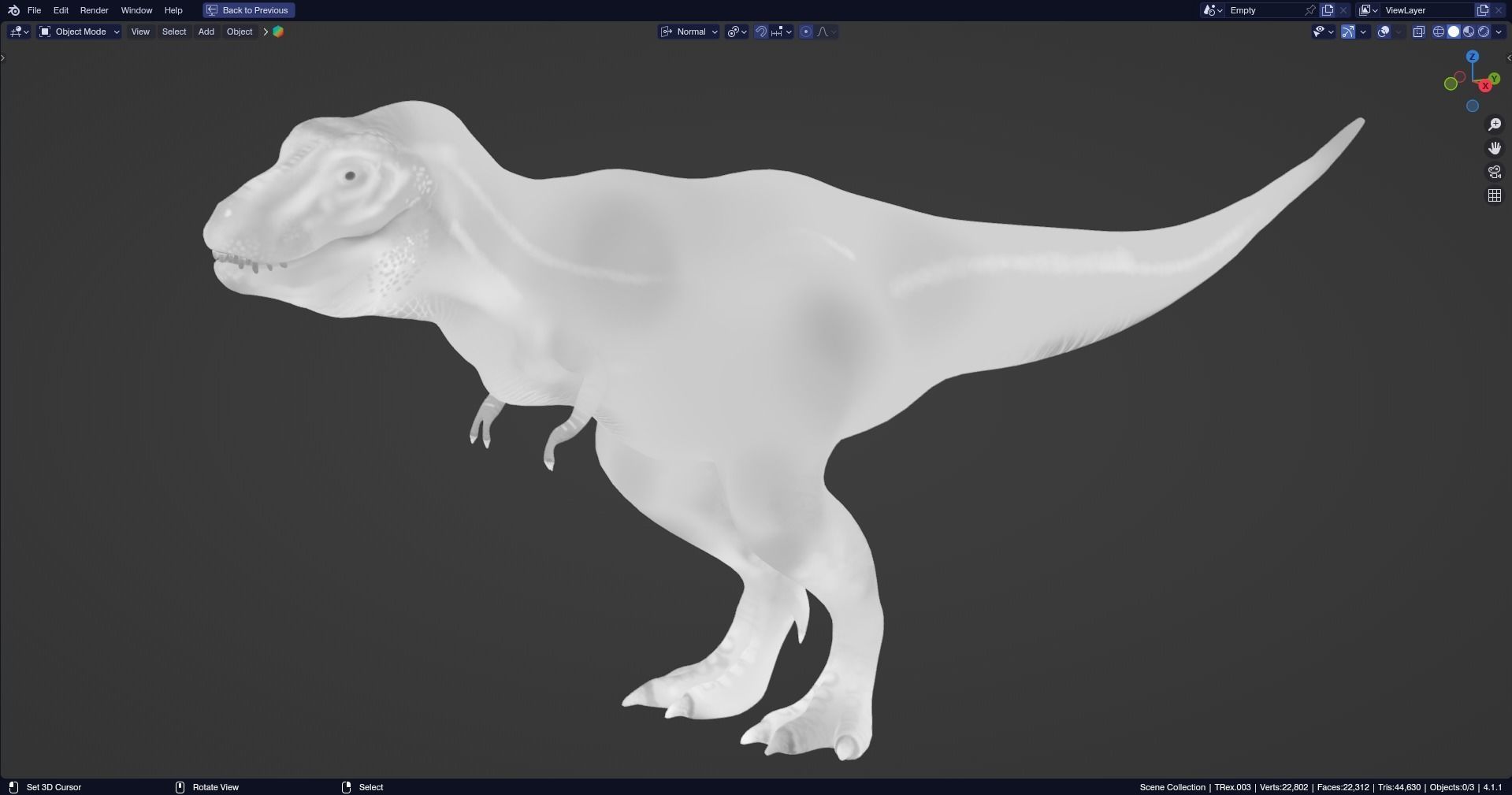Open the Edit menu
Image resolution: width=1512 pixels, height=795 pixels.
(61, 10)
